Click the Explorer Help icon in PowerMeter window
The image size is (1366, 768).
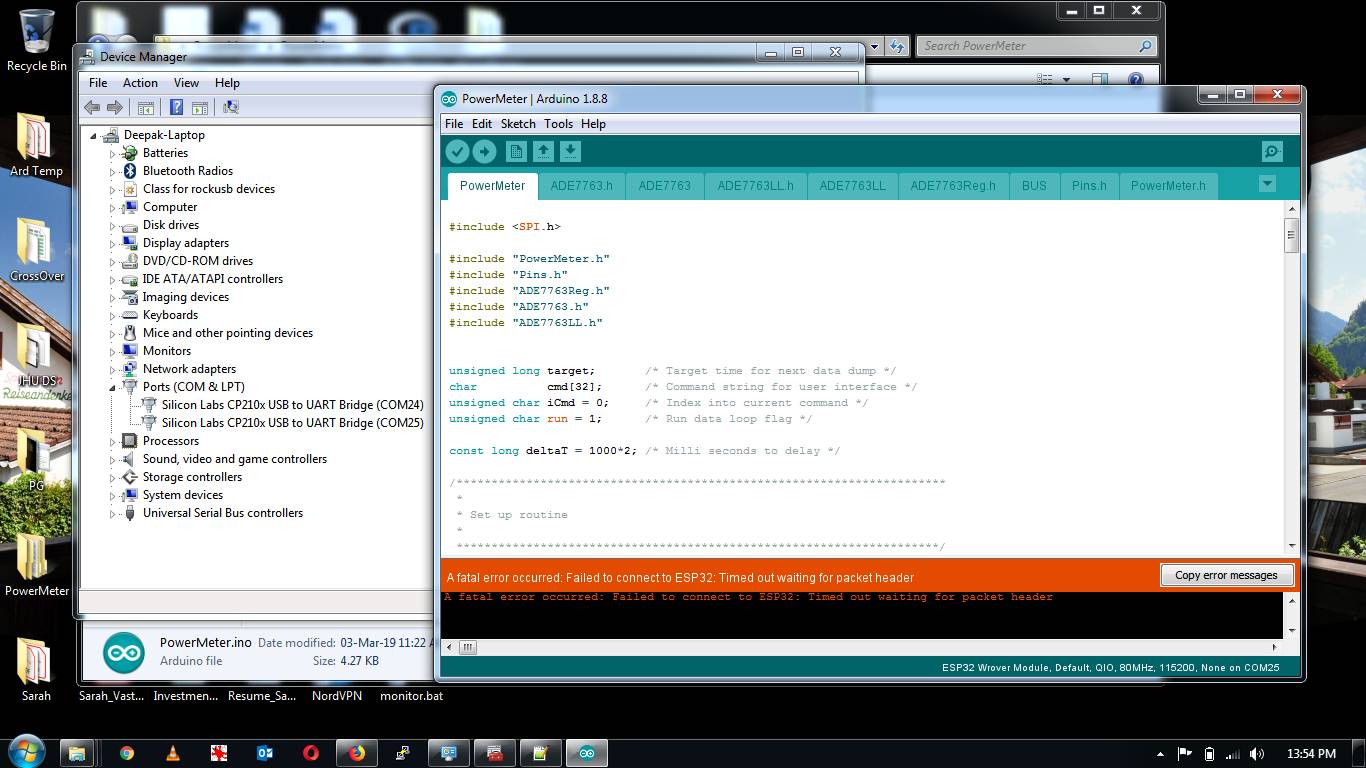click(x=1136, y=78)
